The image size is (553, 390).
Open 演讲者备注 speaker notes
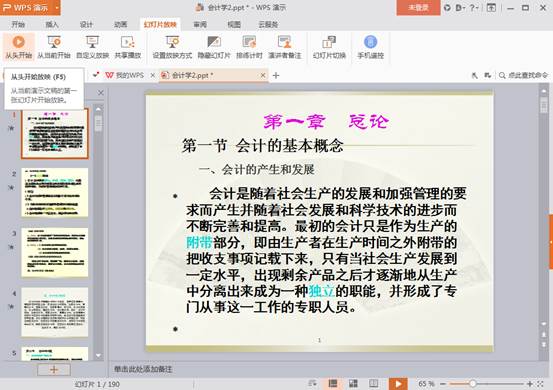pyautogui.click(x=285, y=47)
